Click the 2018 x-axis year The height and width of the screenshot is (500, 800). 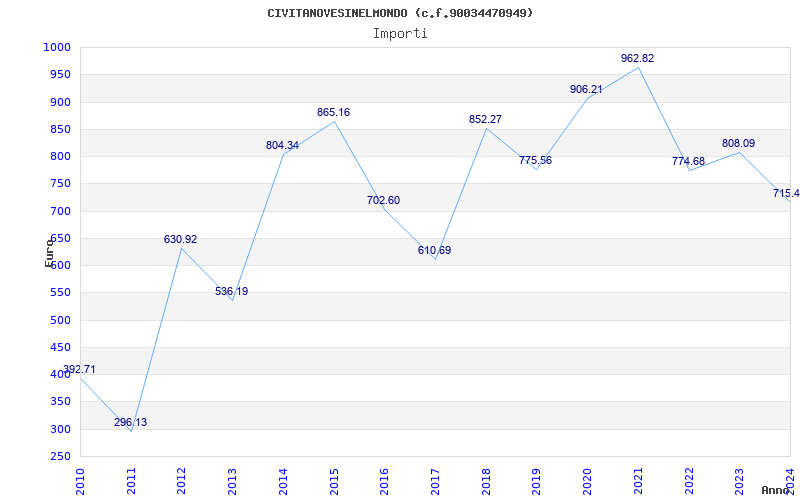click(487, 482)
